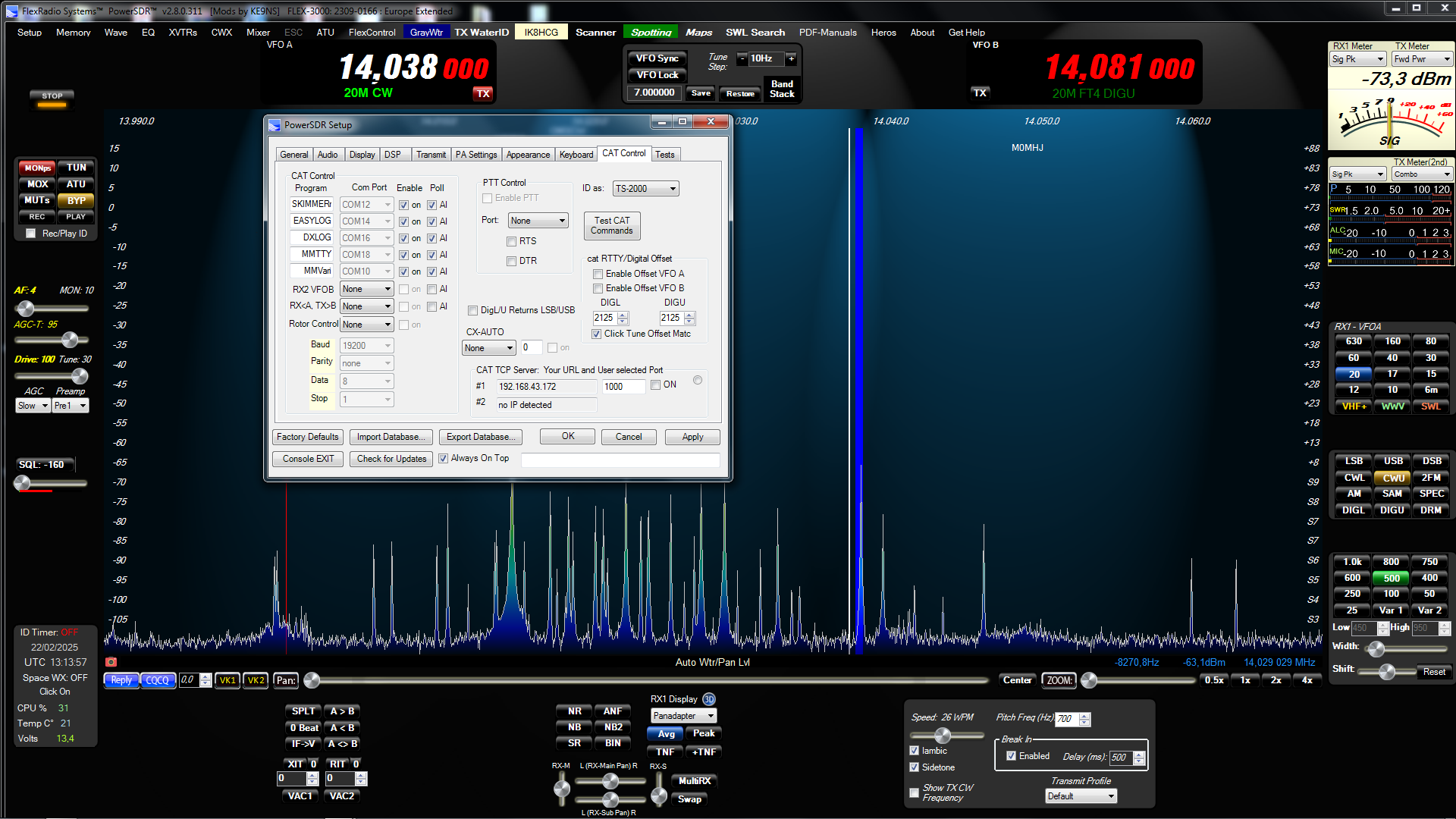Increase the DIGU offset with up arrow
The image size is (1456, 819).
pos(689,315)
